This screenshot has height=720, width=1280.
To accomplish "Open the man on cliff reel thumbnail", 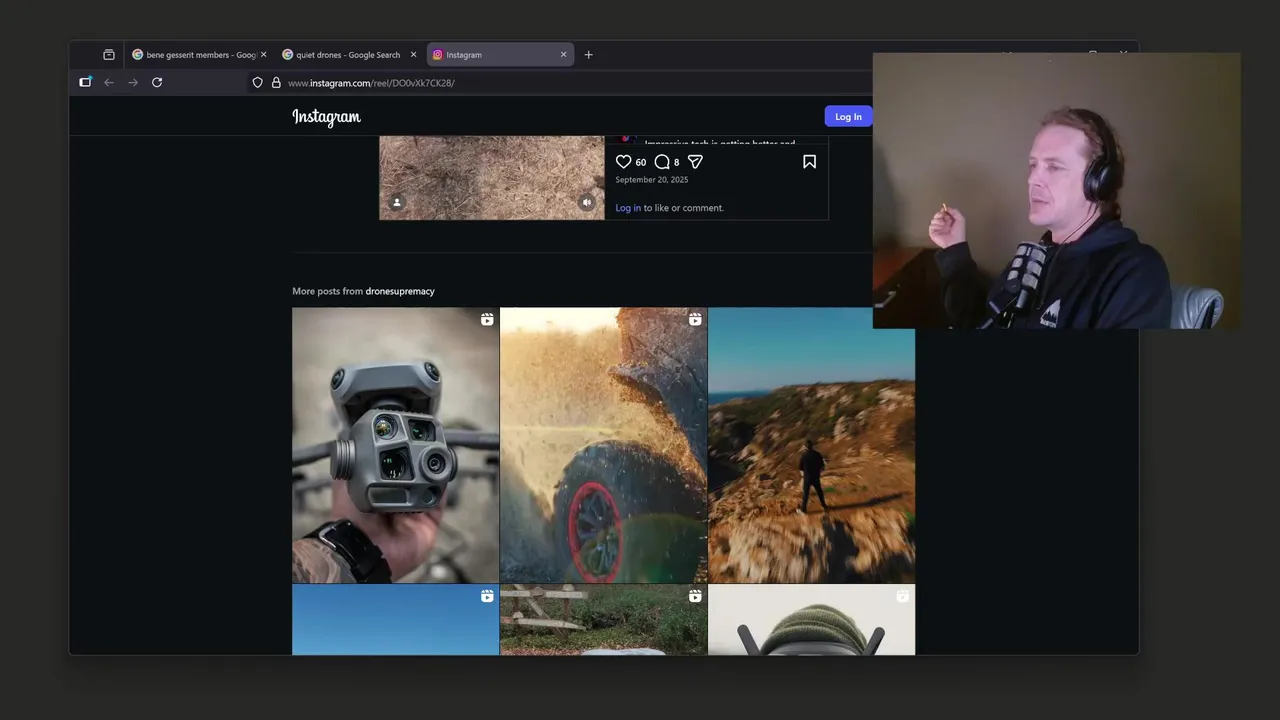I will pos(811,445).
